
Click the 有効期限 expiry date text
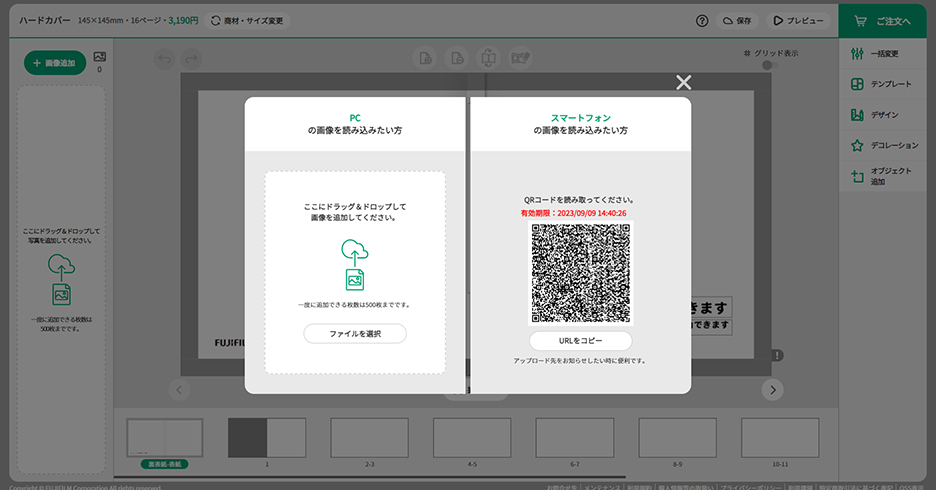click(573, 213)
